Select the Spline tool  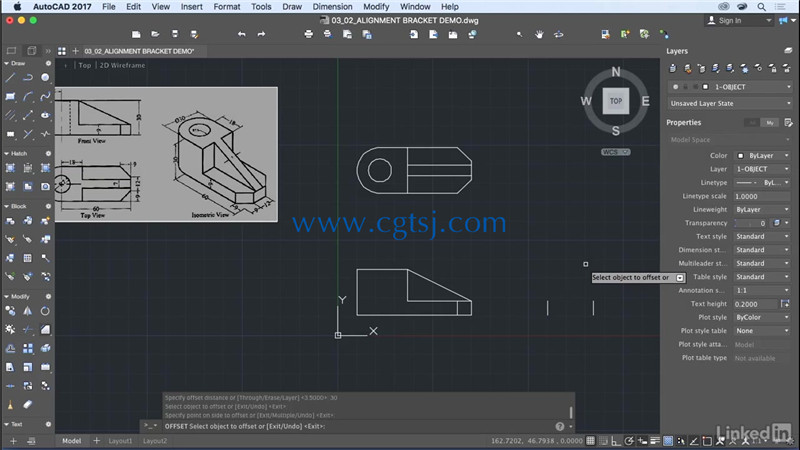coord(45,96)
